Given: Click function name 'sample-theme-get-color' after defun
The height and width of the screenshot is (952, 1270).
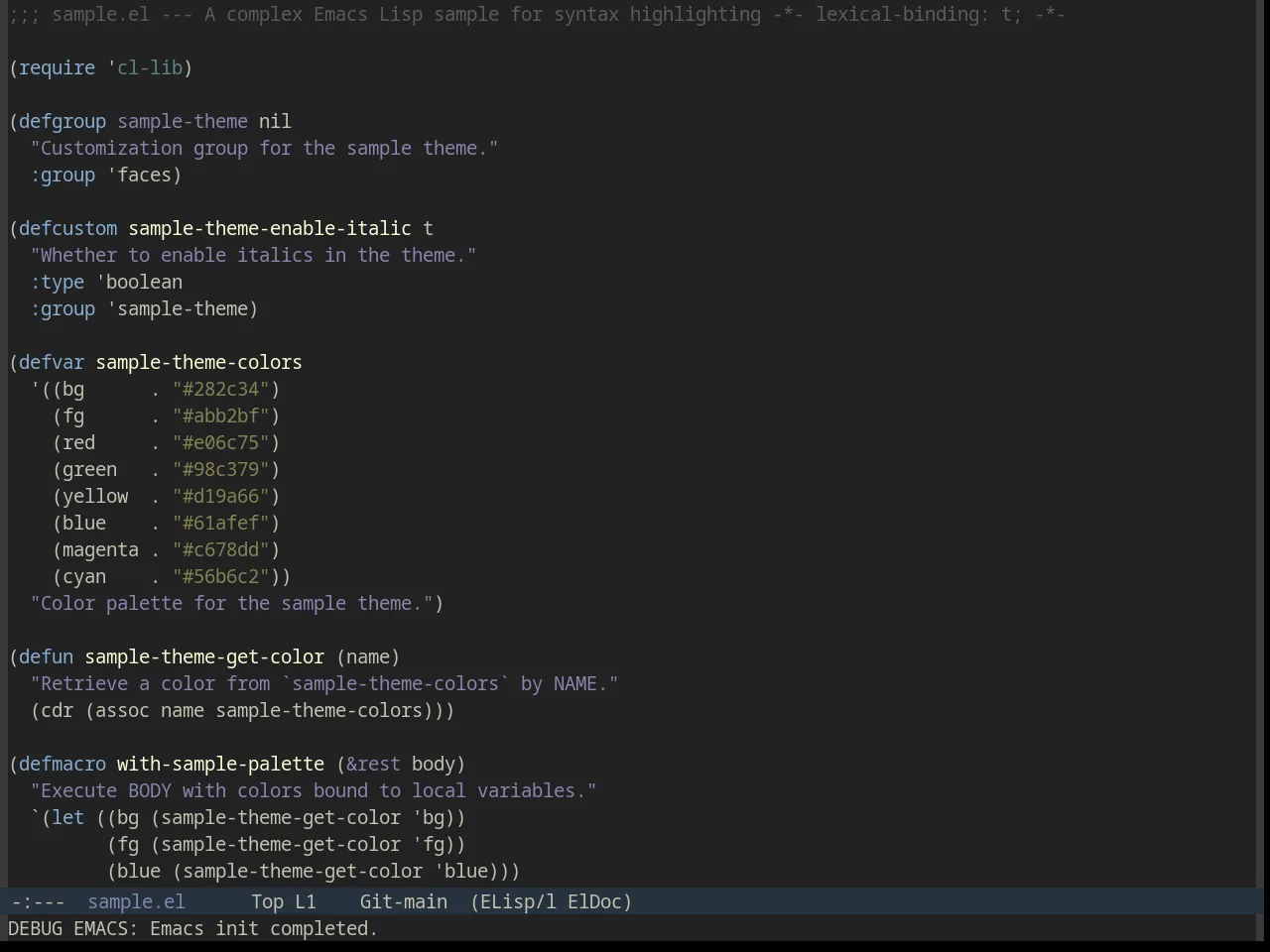Looking at the screenshot, I should coord(204,656).
